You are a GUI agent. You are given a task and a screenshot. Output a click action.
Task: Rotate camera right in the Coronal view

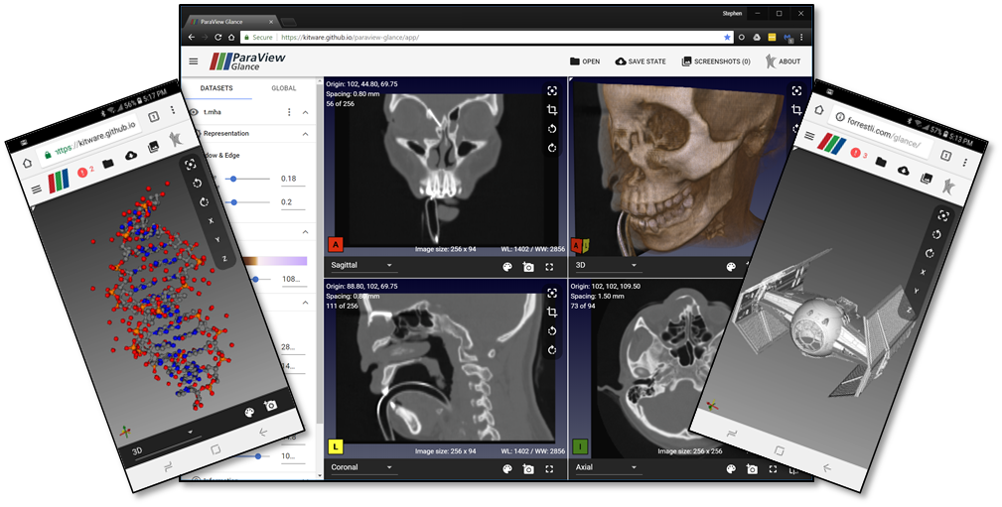552,350
